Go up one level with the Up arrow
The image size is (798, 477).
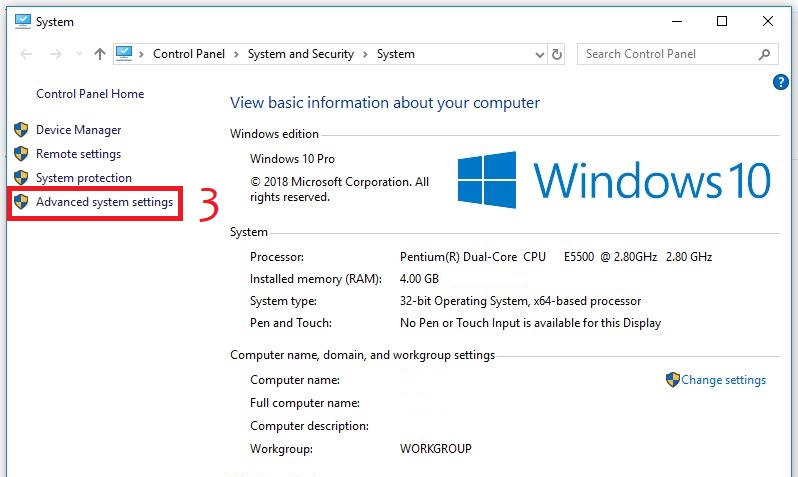pos(99,54)
